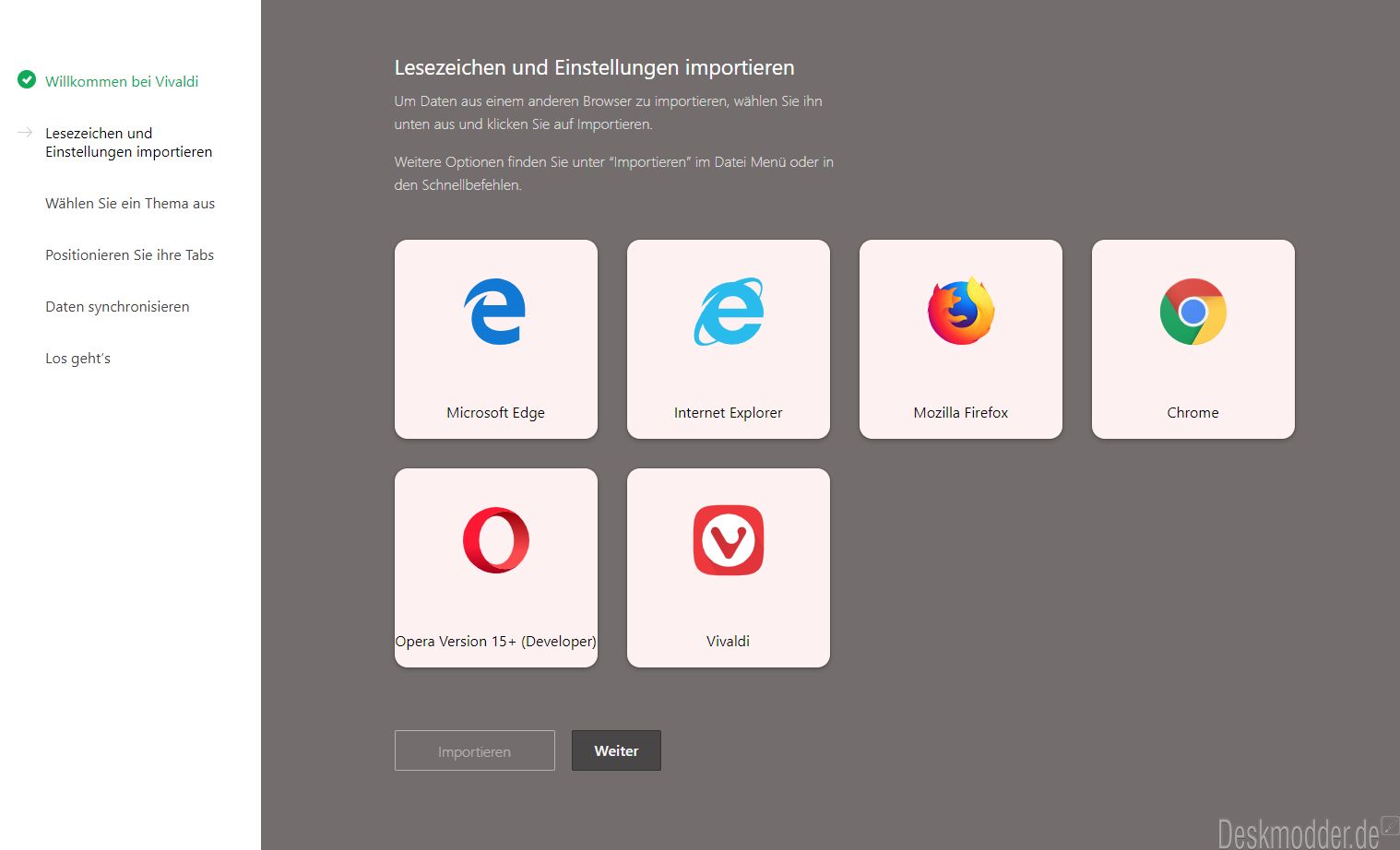Pick the Mozilla Firefox logo icon
Image resolution: width=1400 pixels, height=850 pixels.
tap(961, 312)
